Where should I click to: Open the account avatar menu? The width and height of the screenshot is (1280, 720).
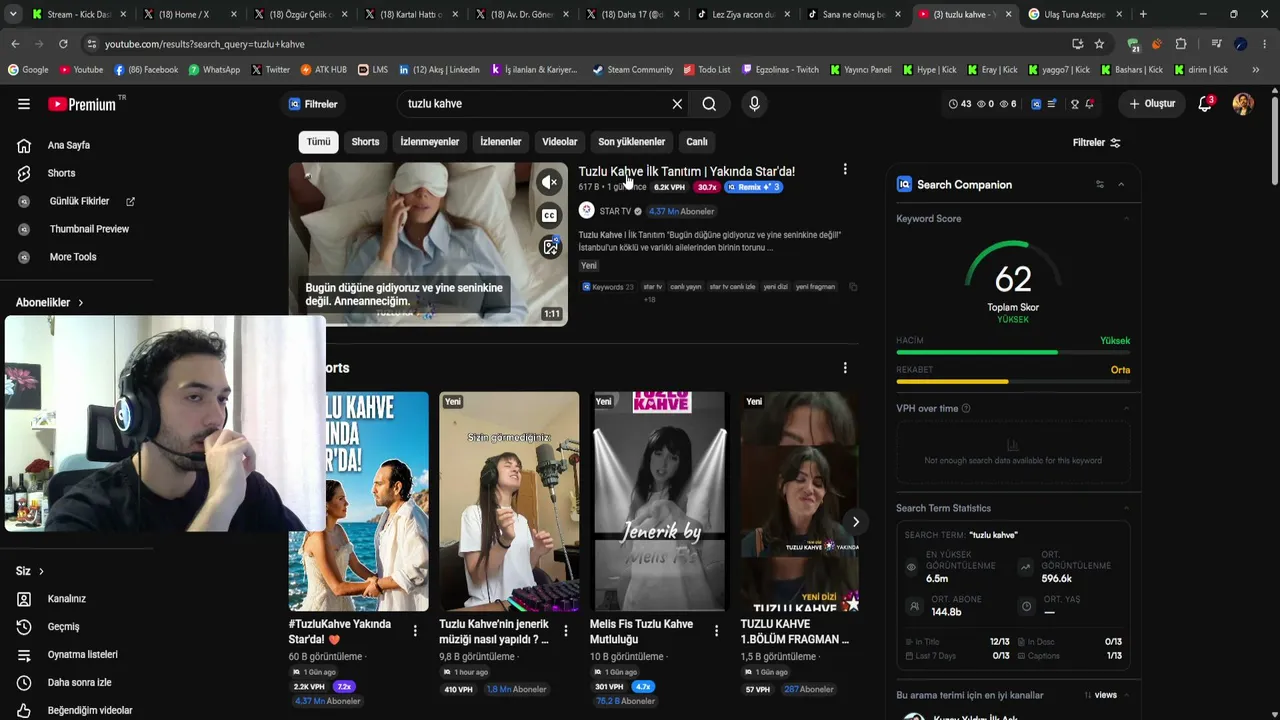[1243, 104]
